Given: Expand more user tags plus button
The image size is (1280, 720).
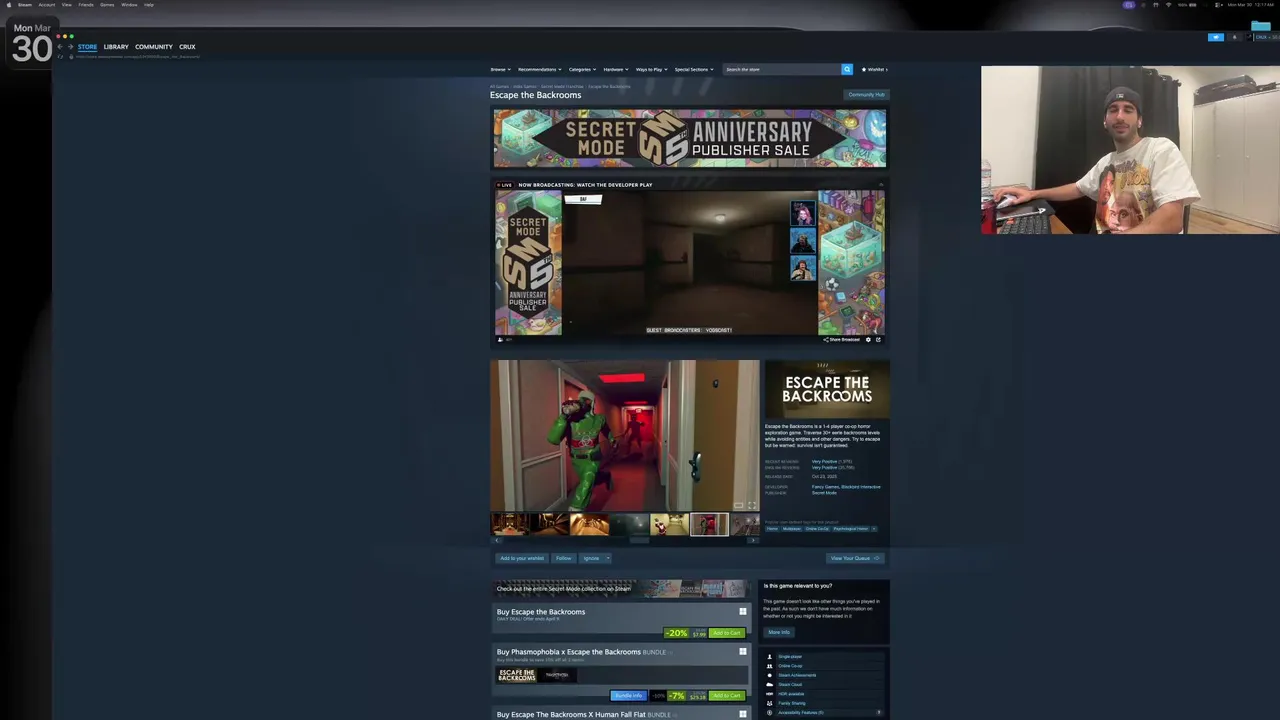Looking at the screenshot, I should point(873,529).
